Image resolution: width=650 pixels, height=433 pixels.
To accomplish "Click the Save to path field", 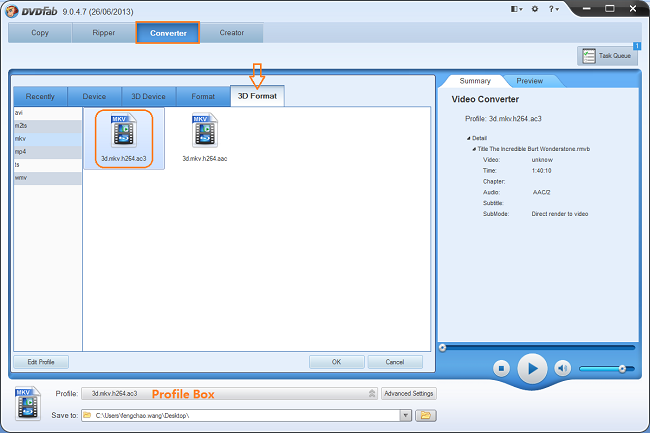I will click(x=241, y=416).
